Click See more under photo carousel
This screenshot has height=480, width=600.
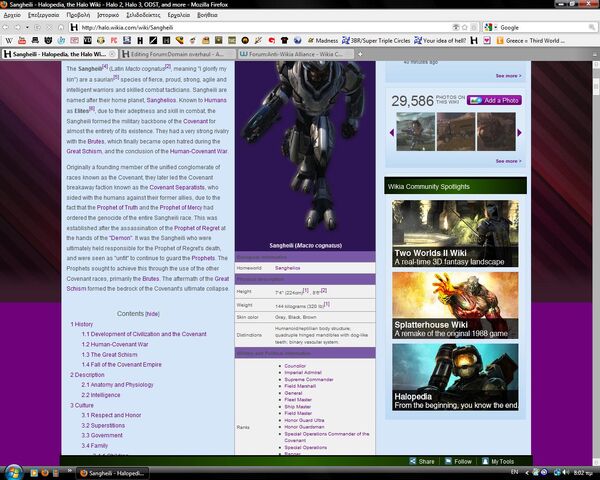(x=508, y=161)
